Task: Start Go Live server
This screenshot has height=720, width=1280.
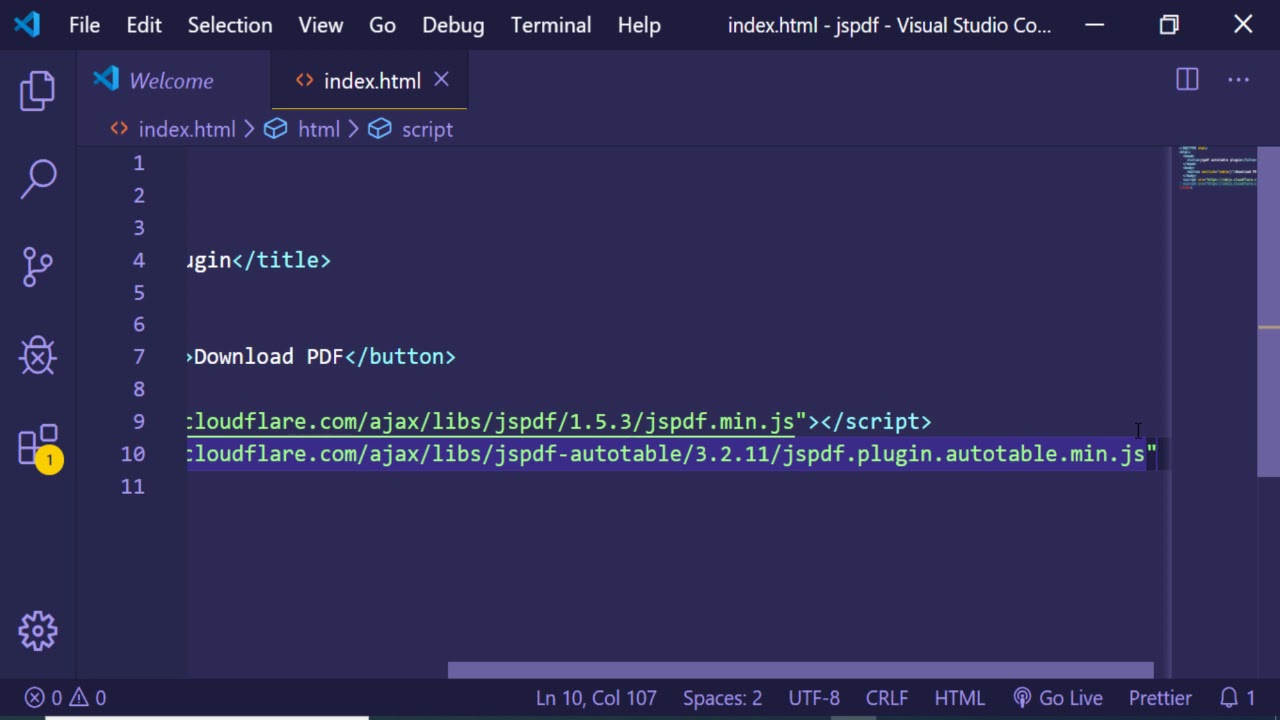Action: 1058,698
